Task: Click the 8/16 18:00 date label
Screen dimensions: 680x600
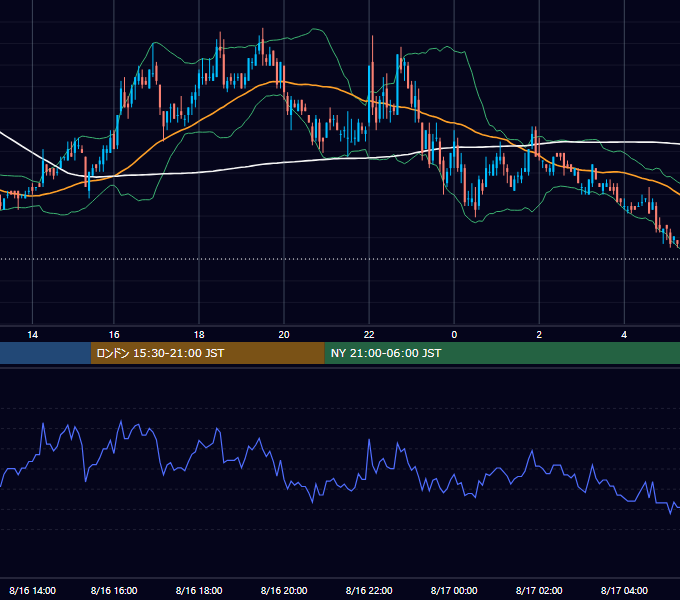Action: pos(199,590)
